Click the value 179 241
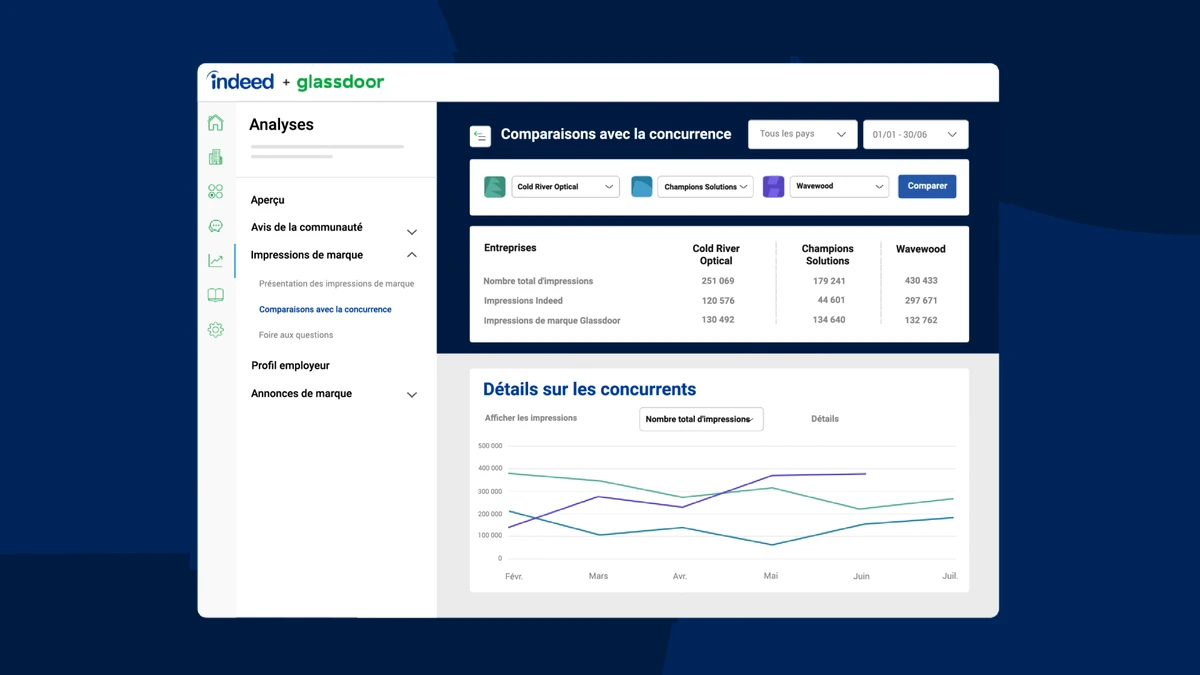The image size is (1200, 675). [x=829, y=281]
